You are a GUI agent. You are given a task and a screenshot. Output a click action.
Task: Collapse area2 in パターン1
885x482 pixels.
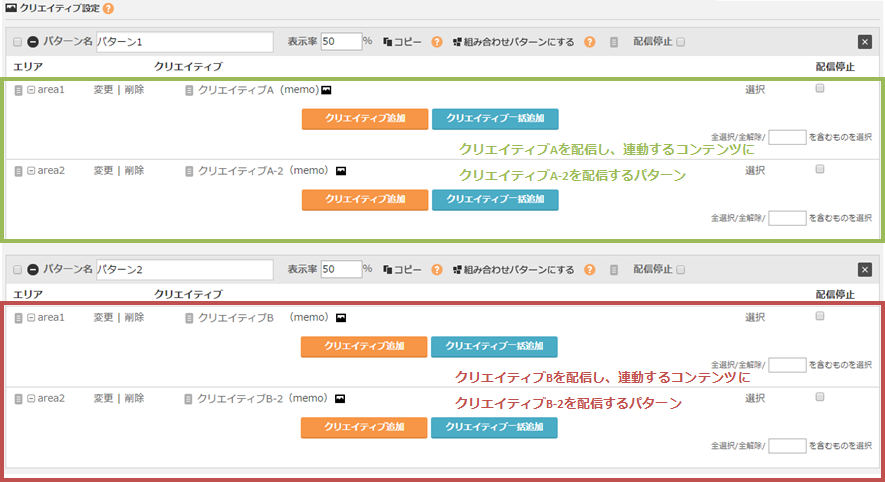31,170
